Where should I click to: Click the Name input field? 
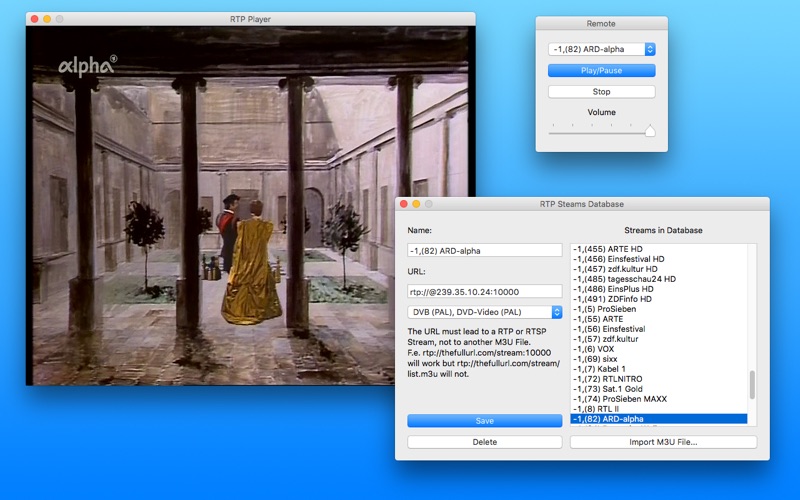point(485,251)
